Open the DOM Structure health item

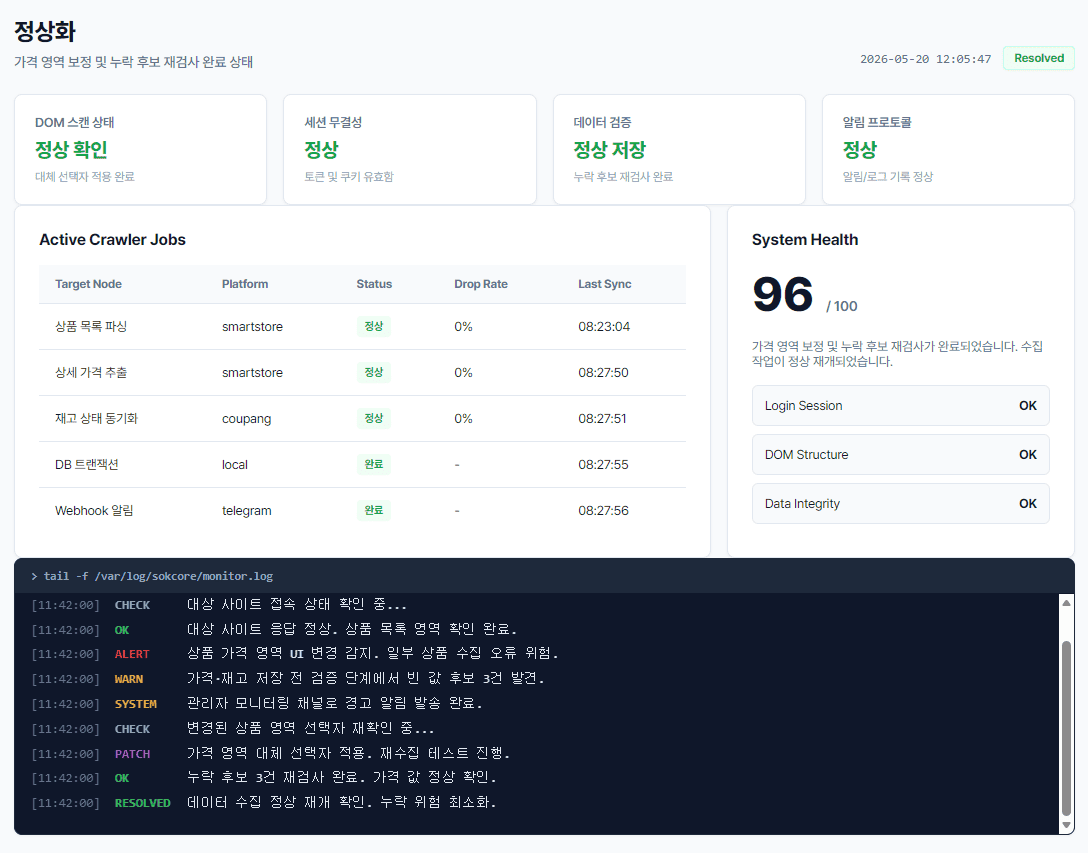click(x=900, y=455)
